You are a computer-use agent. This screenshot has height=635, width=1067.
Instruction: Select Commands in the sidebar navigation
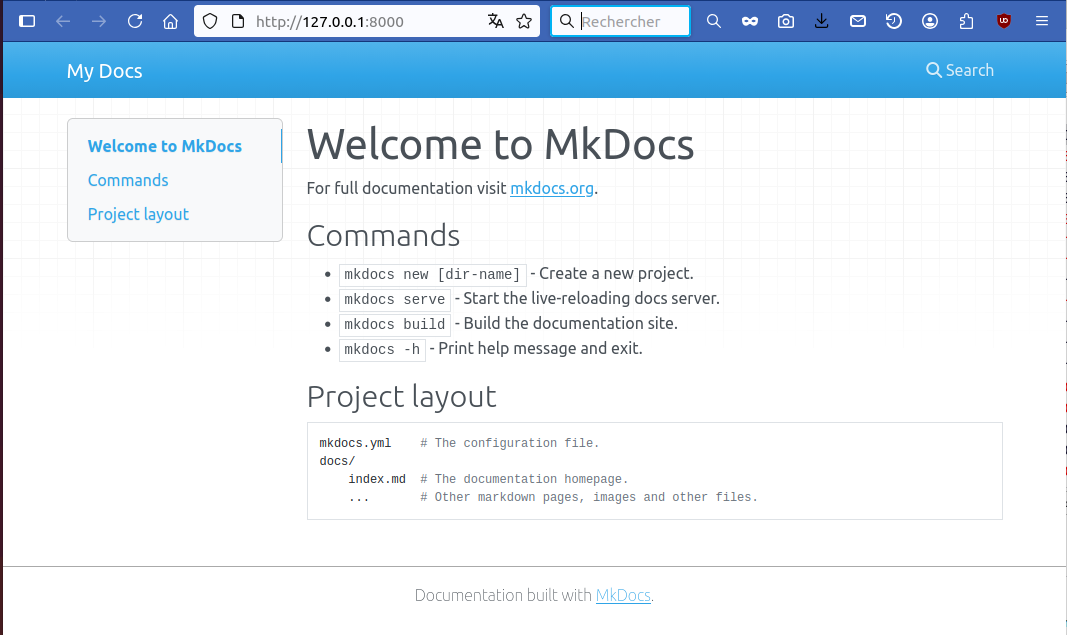pyautogui.click(x=128, y=180)
